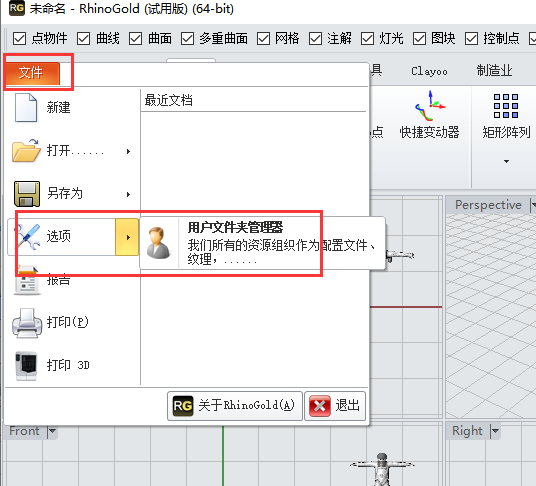
Task: Click the Print printer icon
Action: pyautogui.click(x=27, y=323)
